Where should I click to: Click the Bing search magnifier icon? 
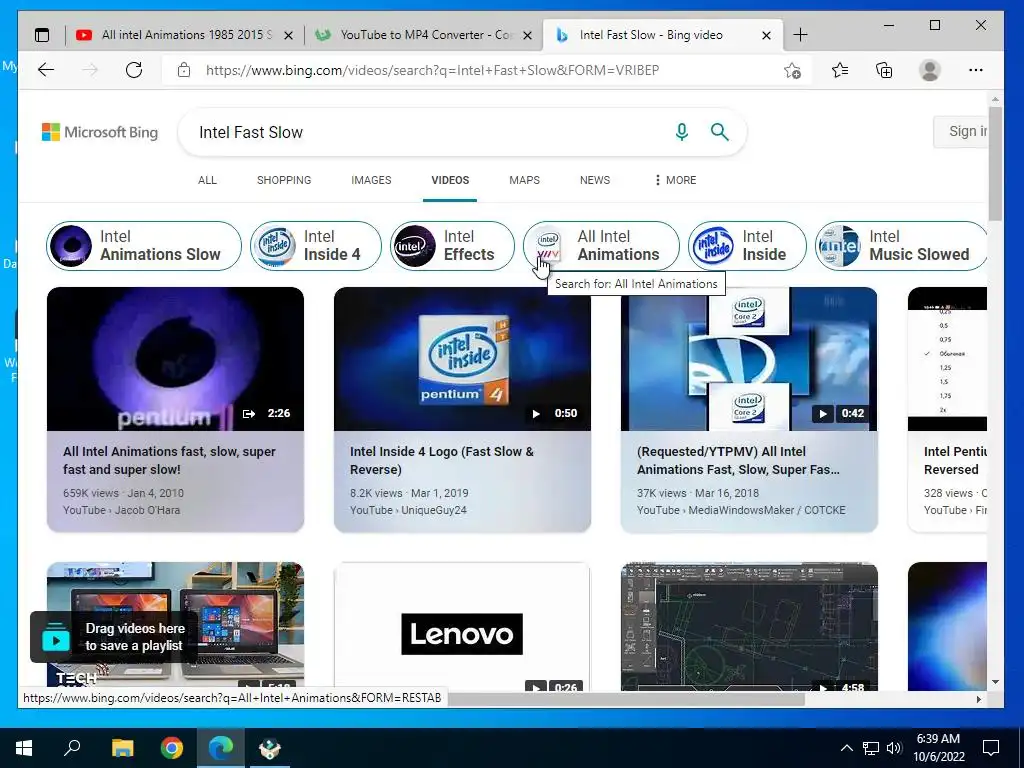[x=719, y=132]
